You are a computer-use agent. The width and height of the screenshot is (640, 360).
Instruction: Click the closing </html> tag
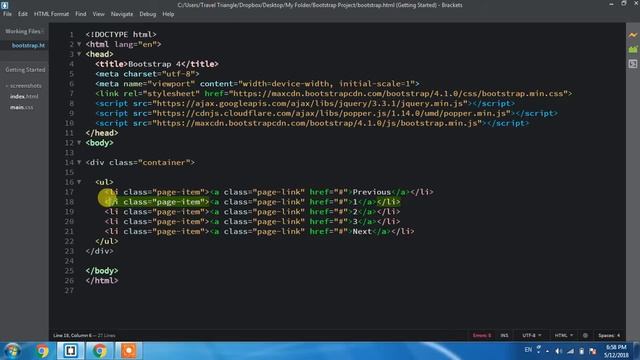[102, 280]
